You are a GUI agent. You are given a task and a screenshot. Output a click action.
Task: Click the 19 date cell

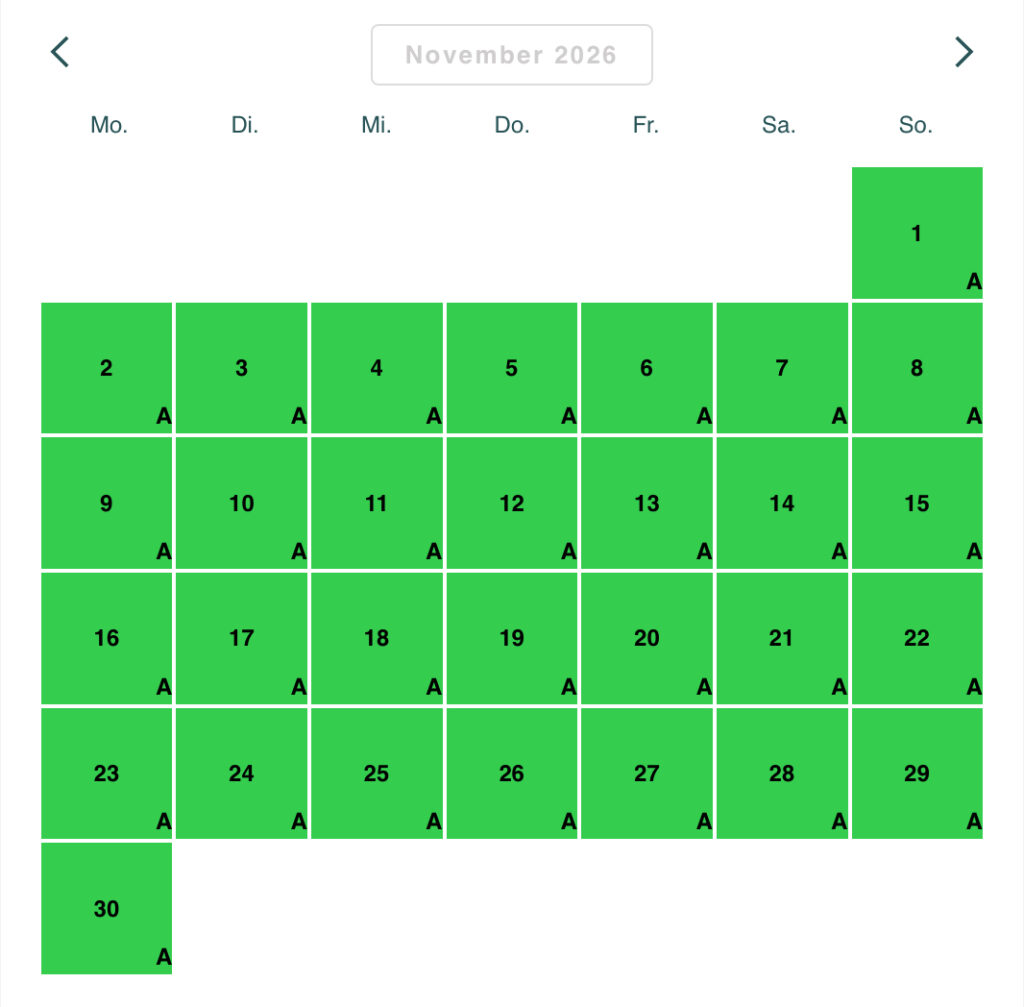(511, 638)
